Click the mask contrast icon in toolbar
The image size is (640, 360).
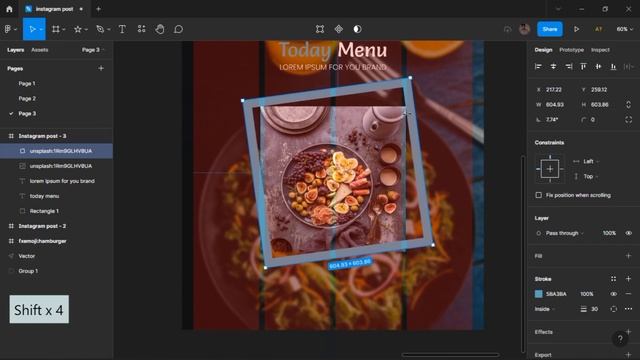click(357, 29)
